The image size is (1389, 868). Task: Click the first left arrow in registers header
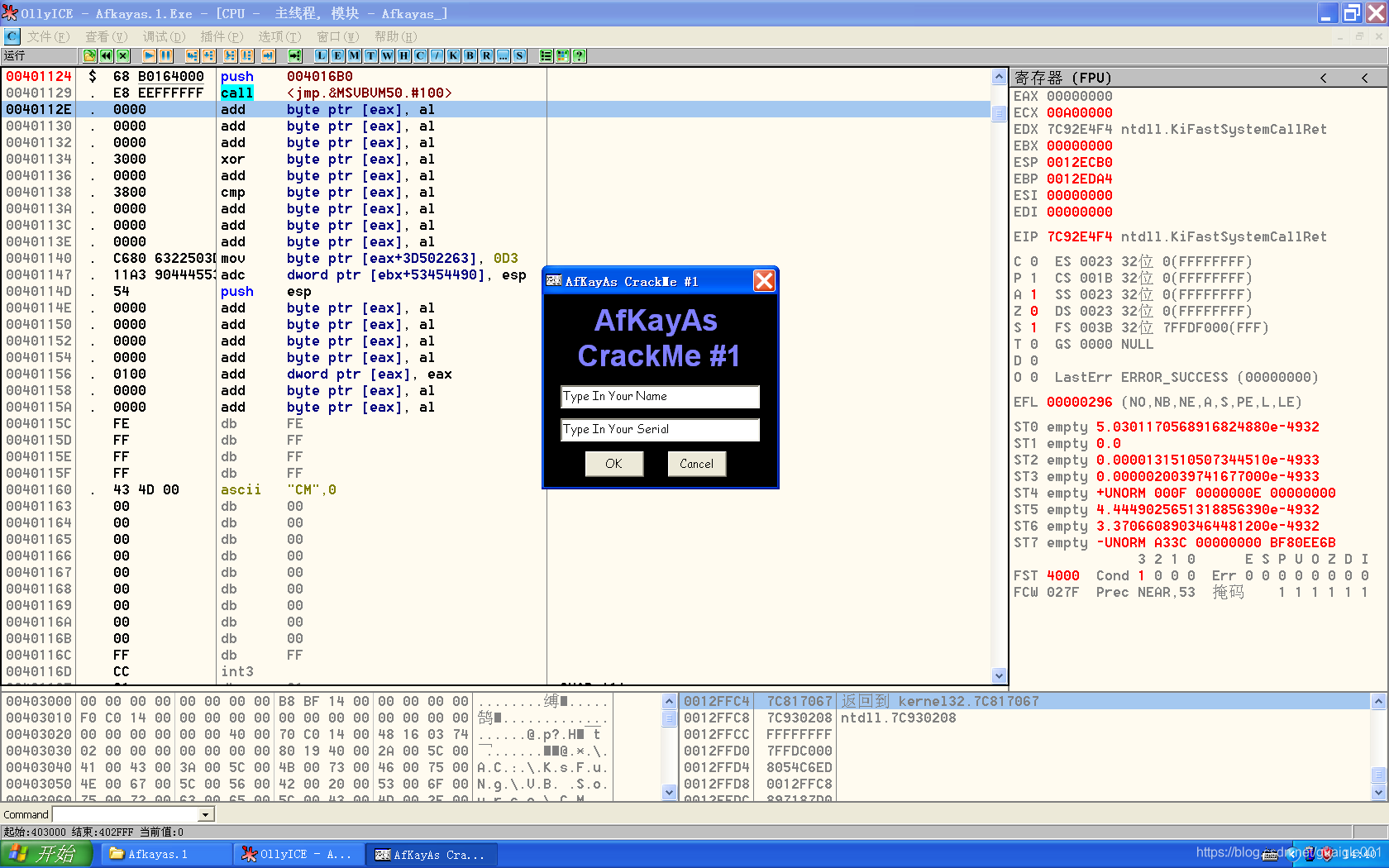coord(1324,78)
